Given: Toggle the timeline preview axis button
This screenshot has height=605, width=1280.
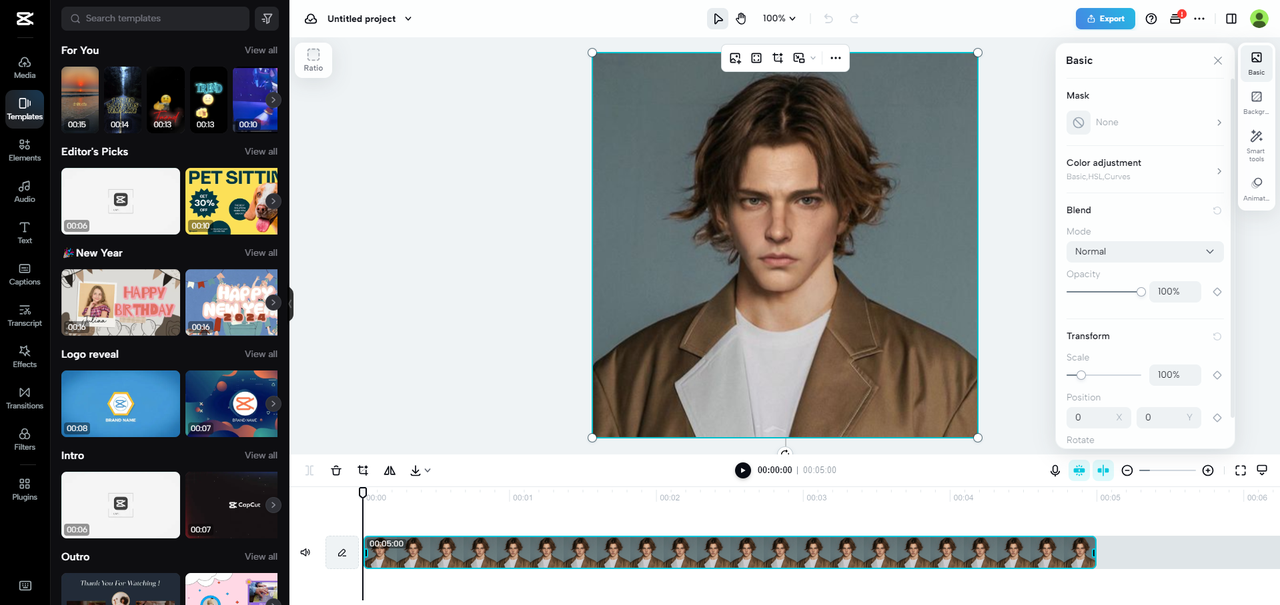Looking at the screenshot, I should coord(1103,470).
